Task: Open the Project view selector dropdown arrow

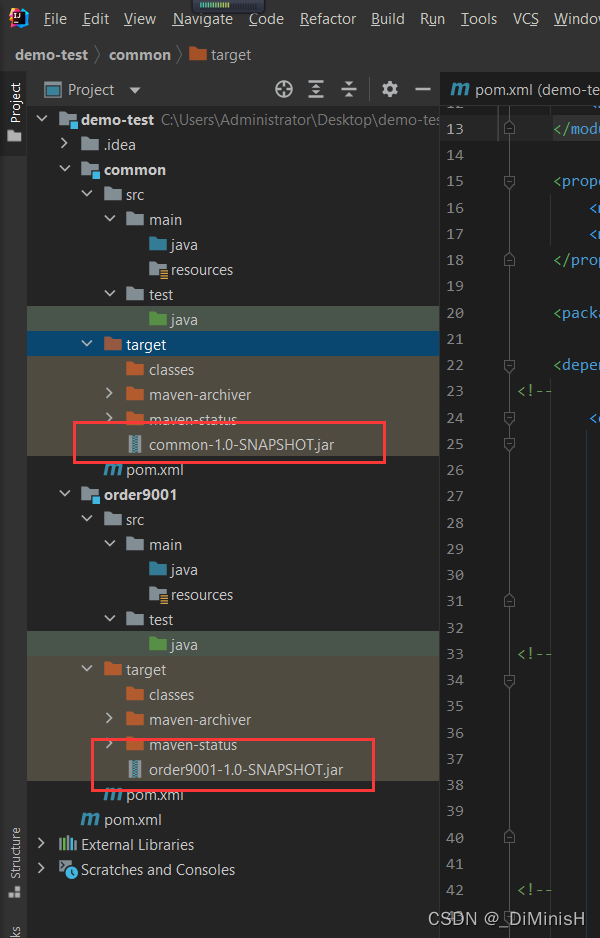Action: click(x=135, y=90)
